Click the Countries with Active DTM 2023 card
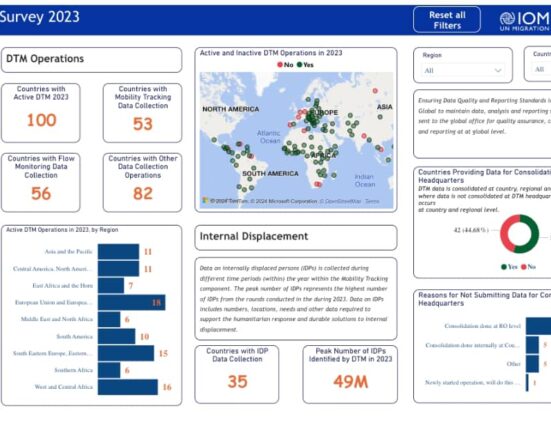Screen dimensions: 551x431 click(41, 113)
